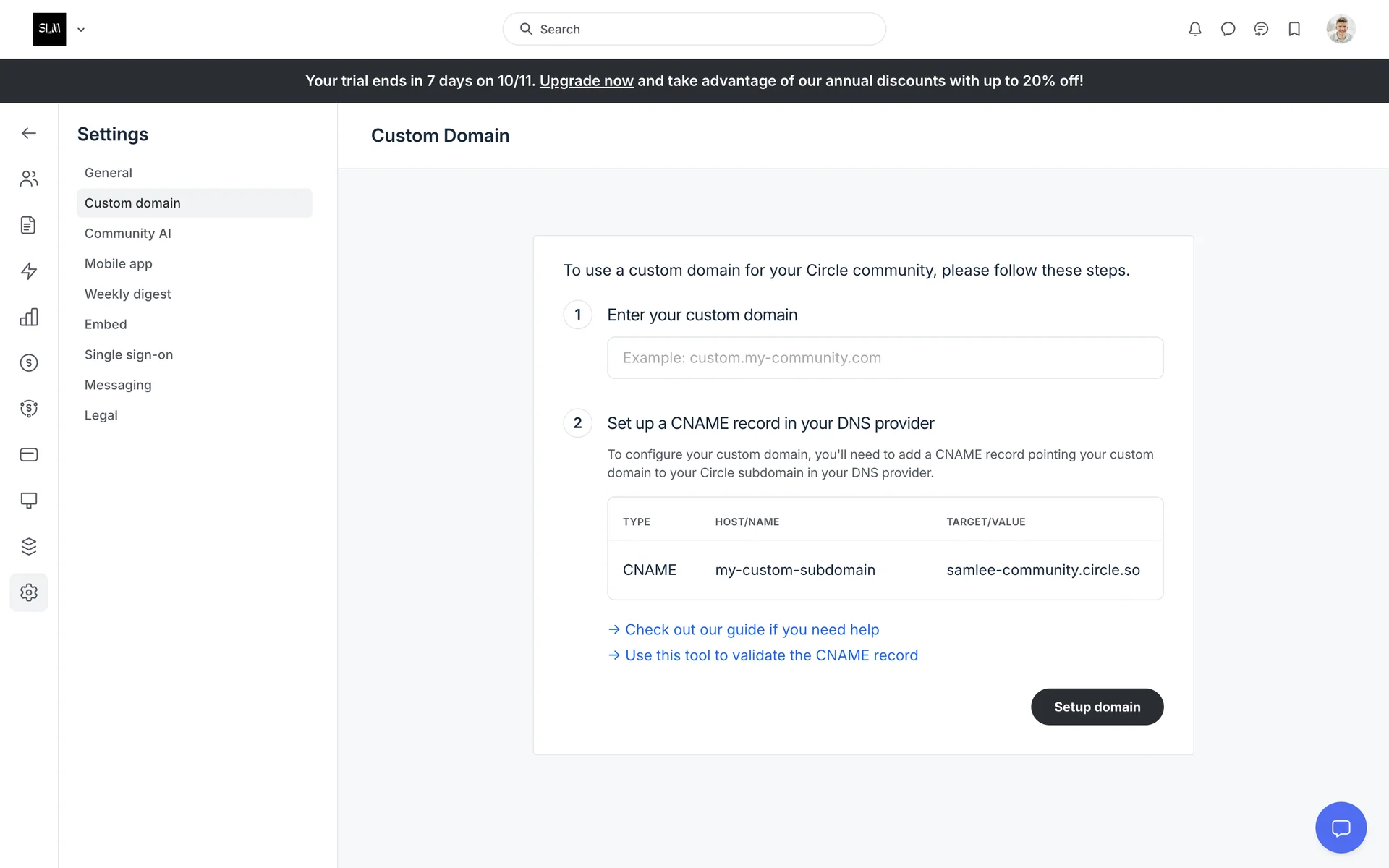Open the CNAME validation tool link

(770, 655)
